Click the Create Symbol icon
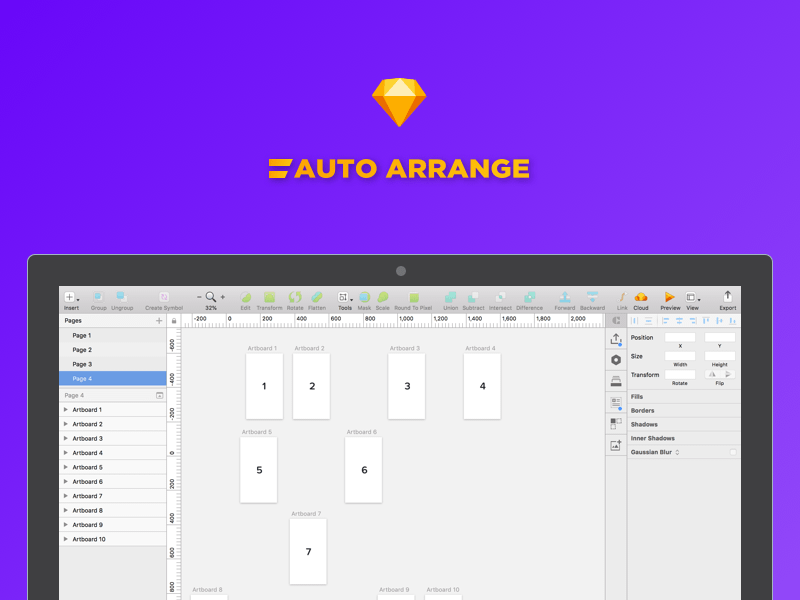The height and width of the screenshot is (600, 800). coord(164,297)
